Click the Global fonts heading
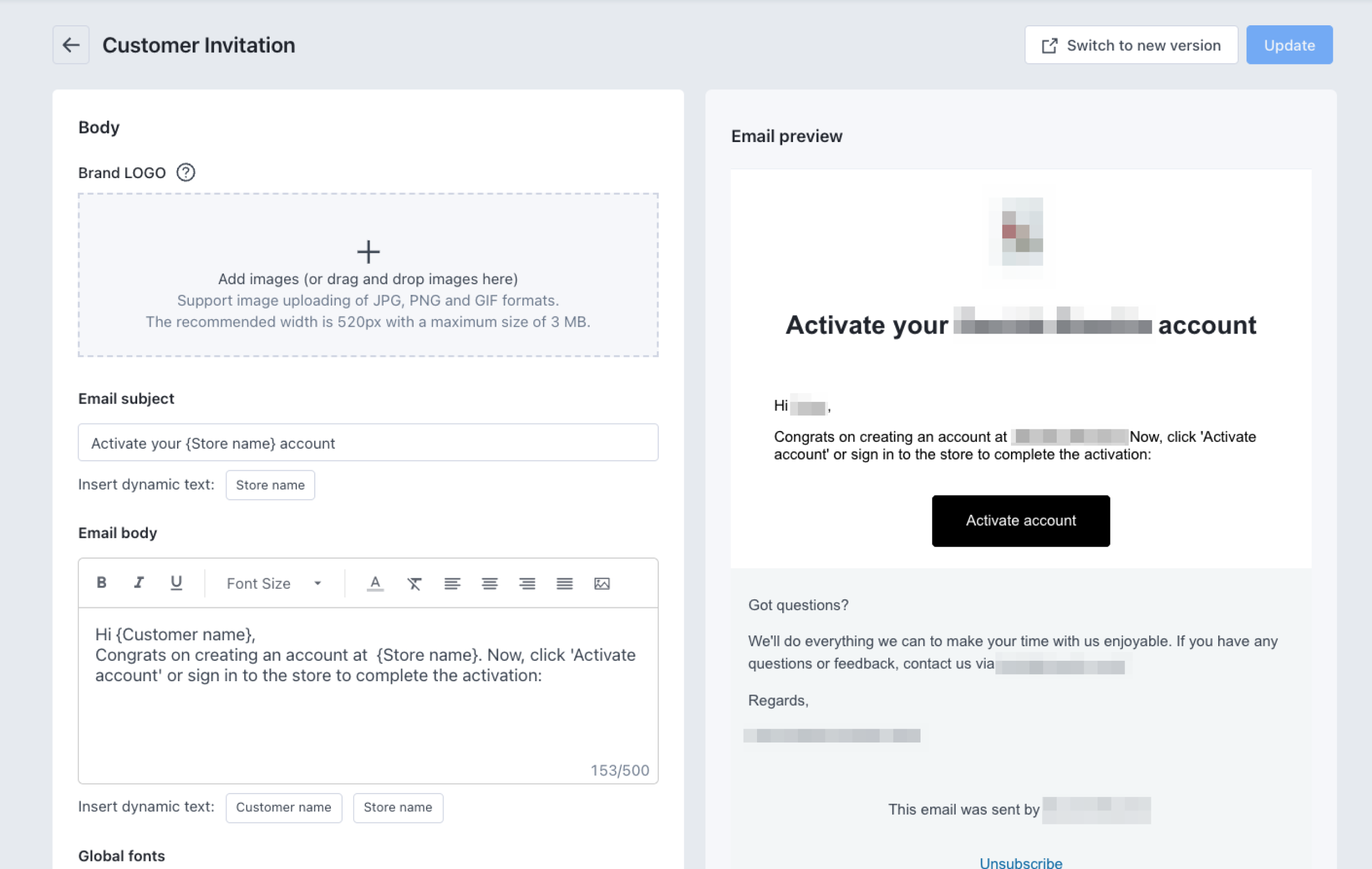This screenshot has height=869, width=1372. click(x=122, y=856)
